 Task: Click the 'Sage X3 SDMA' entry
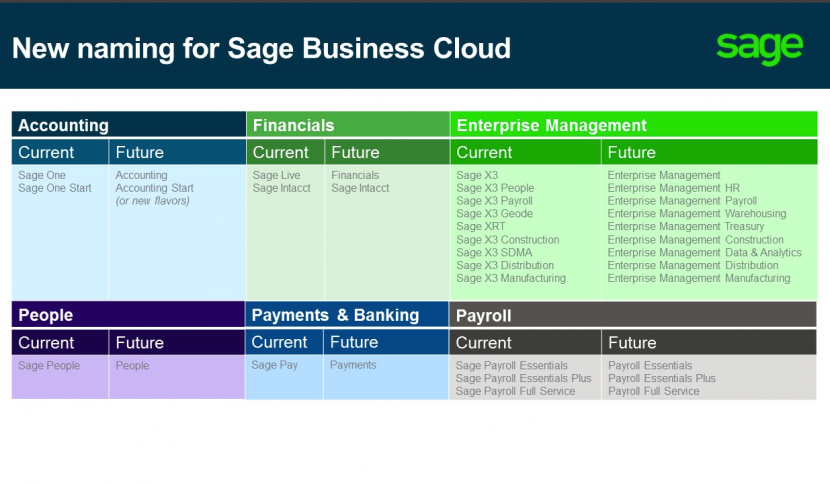tap(494, 252)
